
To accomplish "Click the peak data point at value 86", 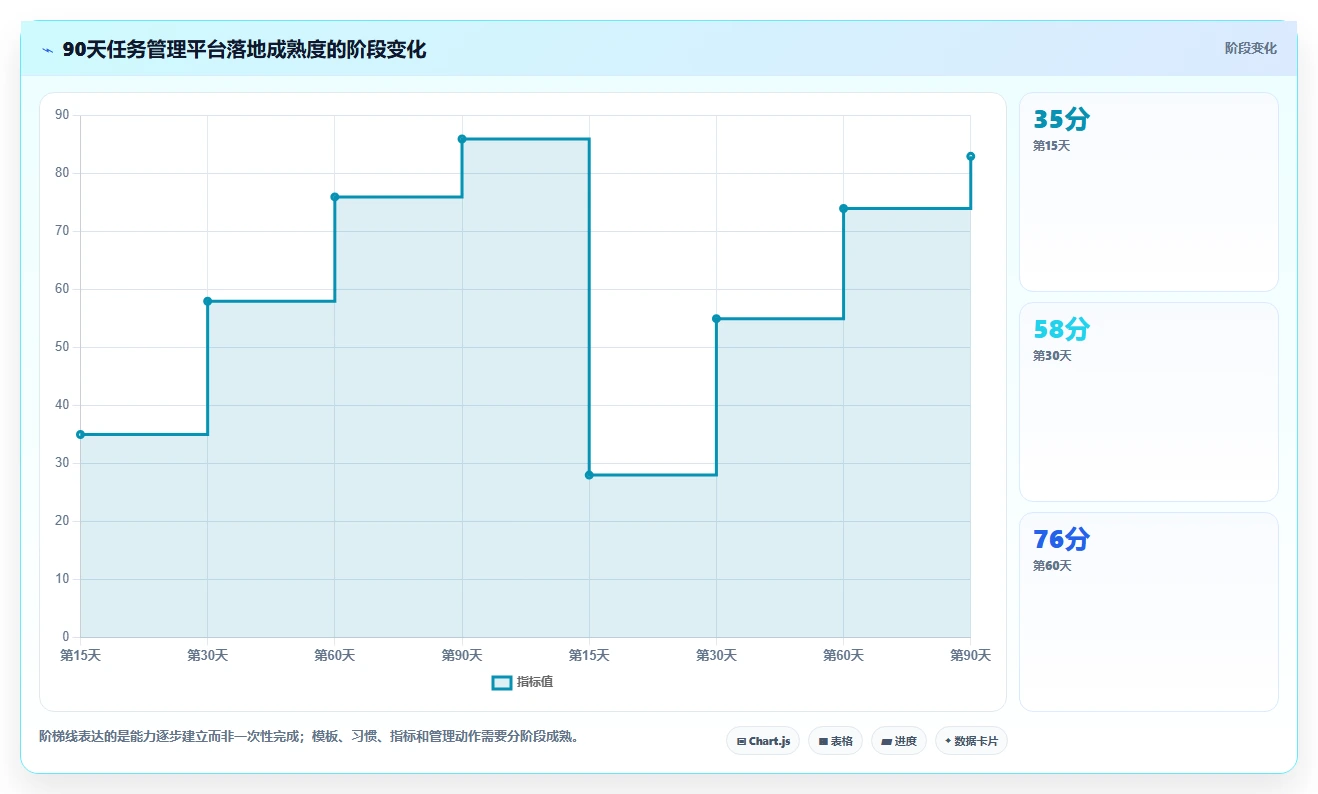I will tap(462, 139).
